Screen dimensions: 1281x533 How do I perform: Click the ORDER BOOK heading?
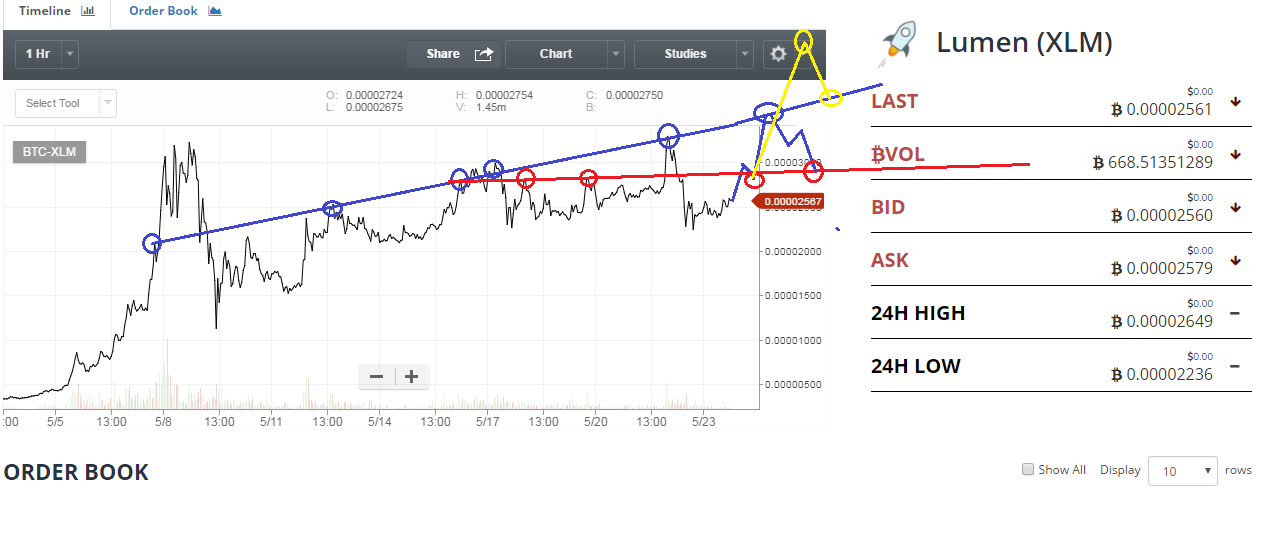point(76,472)
